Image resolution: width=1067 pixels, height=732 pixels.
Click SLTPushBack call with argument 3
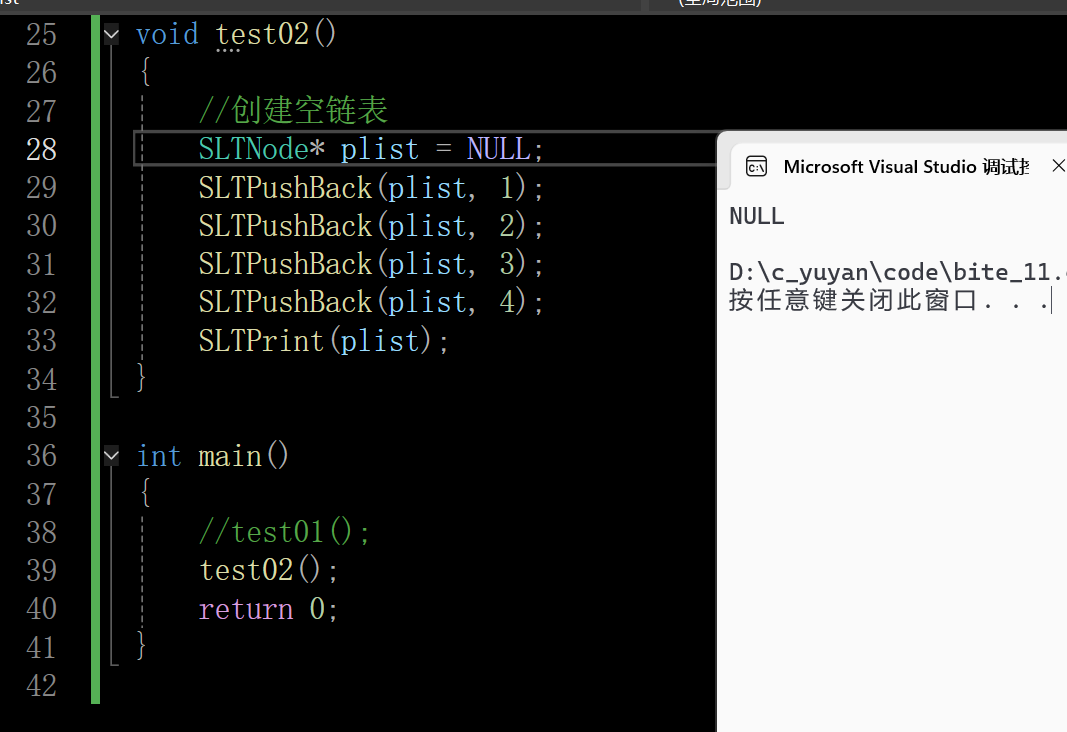point(371,264)
